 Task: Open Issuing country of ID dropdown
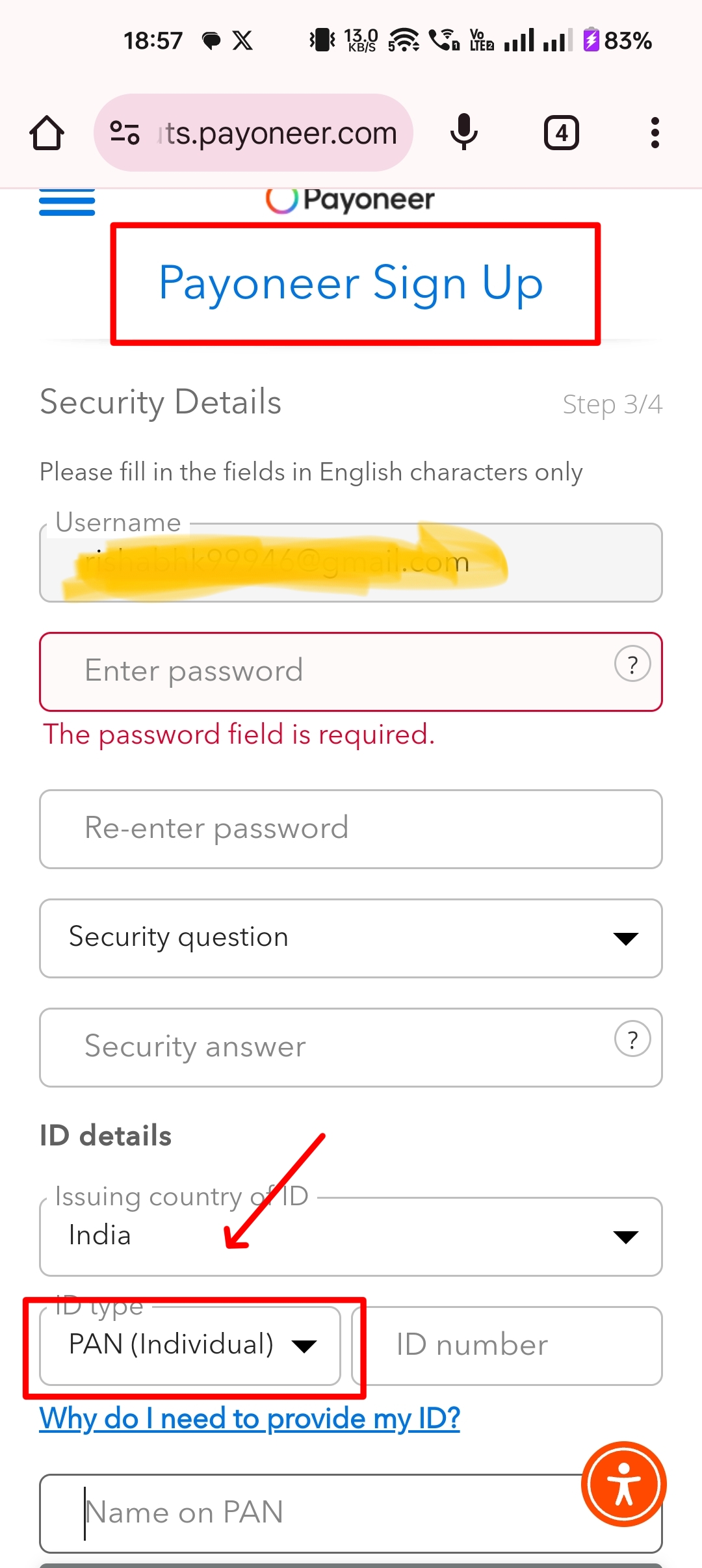(351, 1236)
